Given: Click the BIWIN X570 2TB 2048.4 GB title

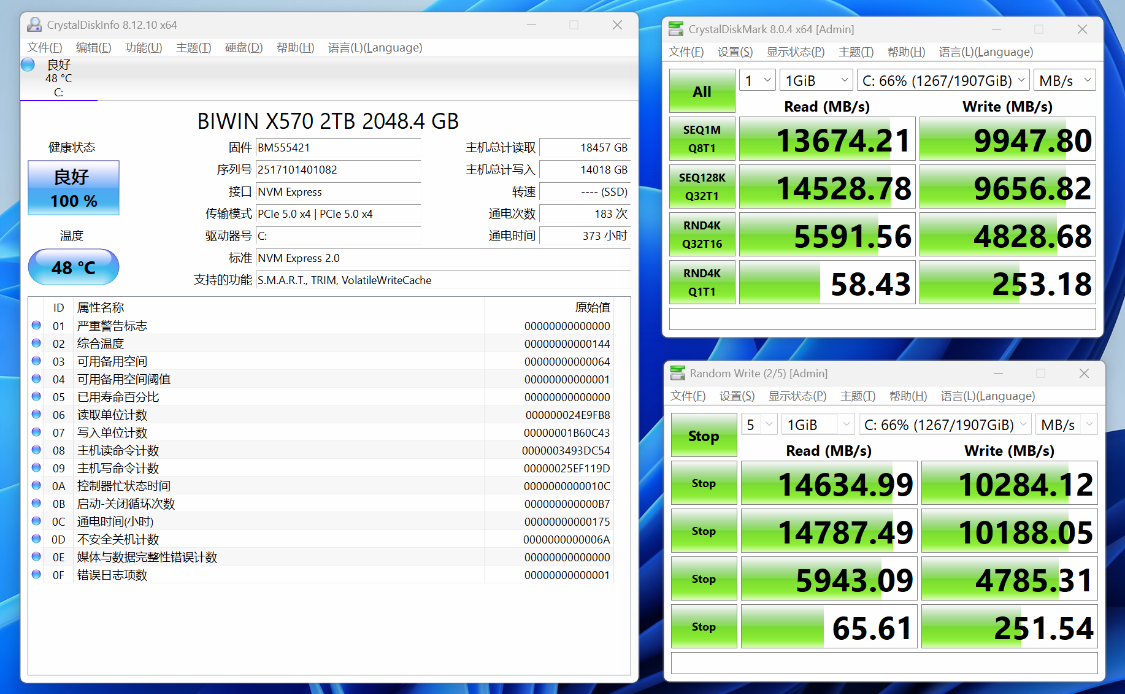Looking at the screenshot, I should pyautogui.click(x=328, y=121).
